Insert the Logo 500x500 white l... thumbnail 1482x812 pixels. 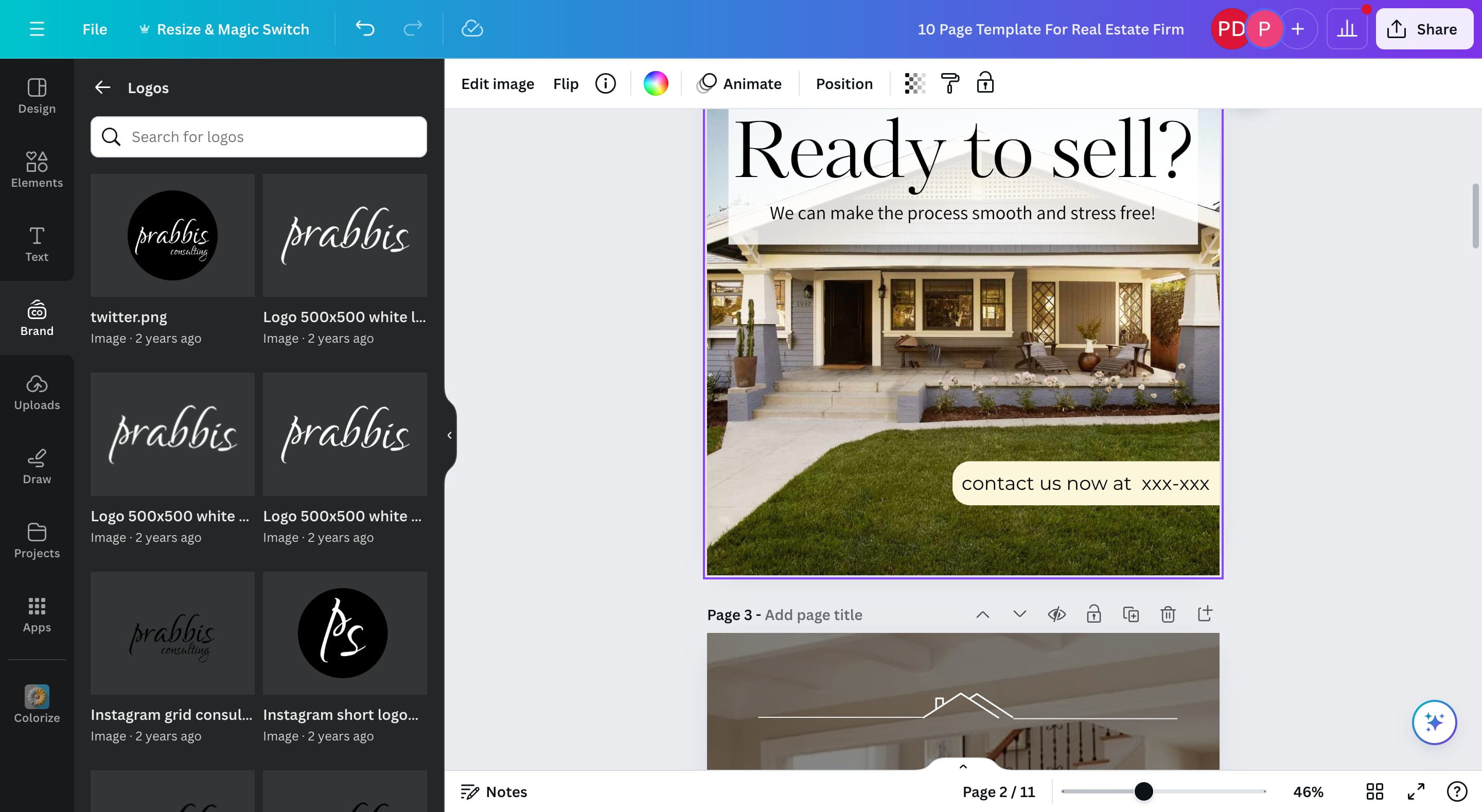pos(345,235)
